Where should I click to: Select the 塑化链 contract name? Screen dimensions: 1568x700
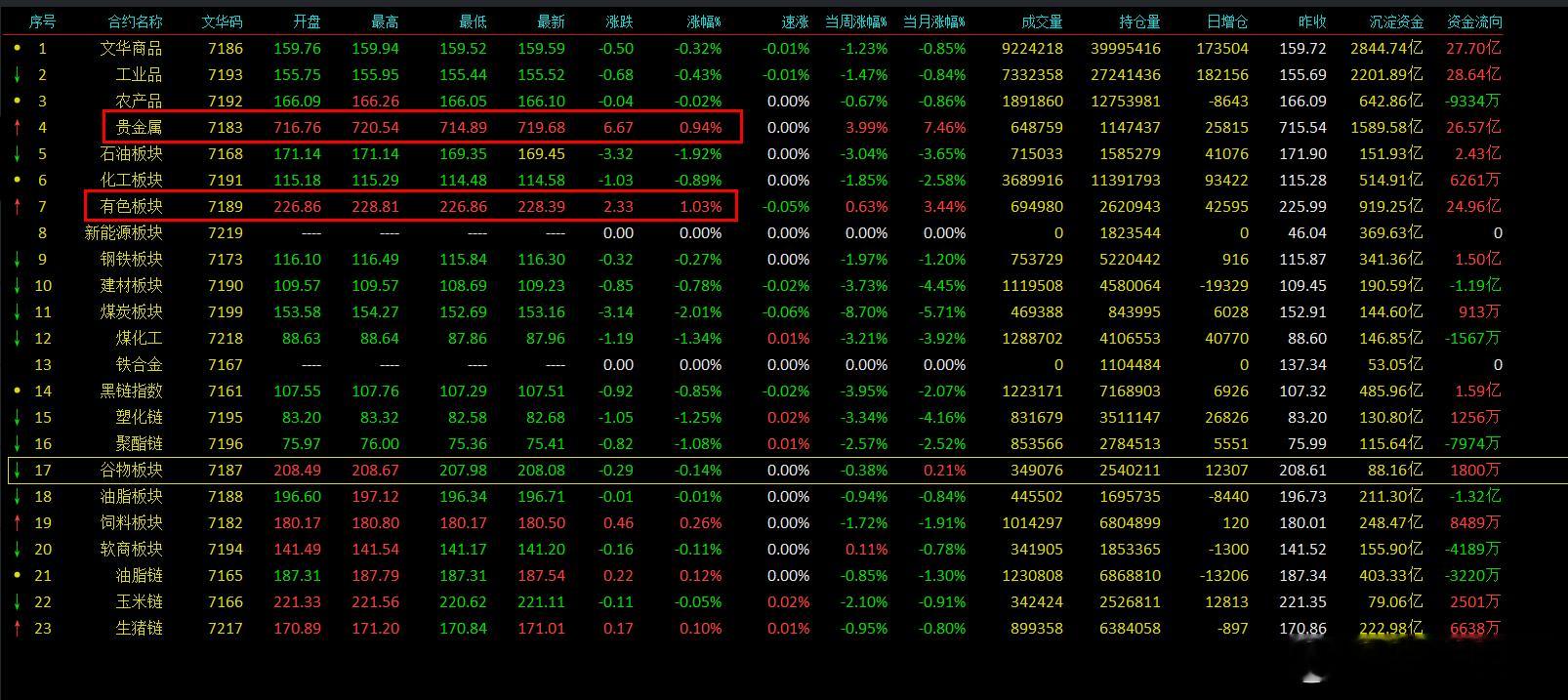139,417
